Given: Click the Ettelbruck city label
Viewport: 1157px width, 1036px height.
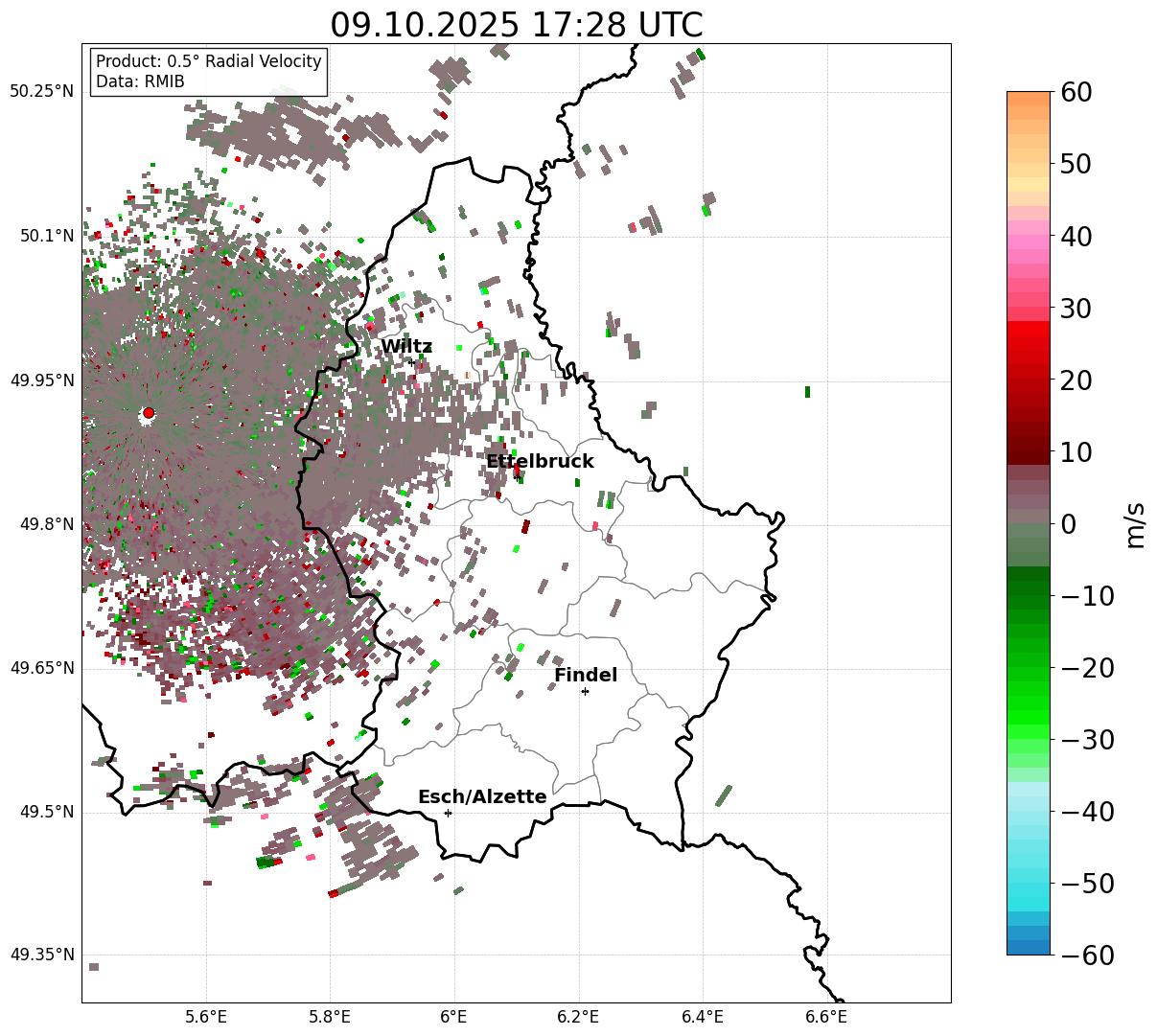Looking at the screenshot, I should (x=540, y=461).
